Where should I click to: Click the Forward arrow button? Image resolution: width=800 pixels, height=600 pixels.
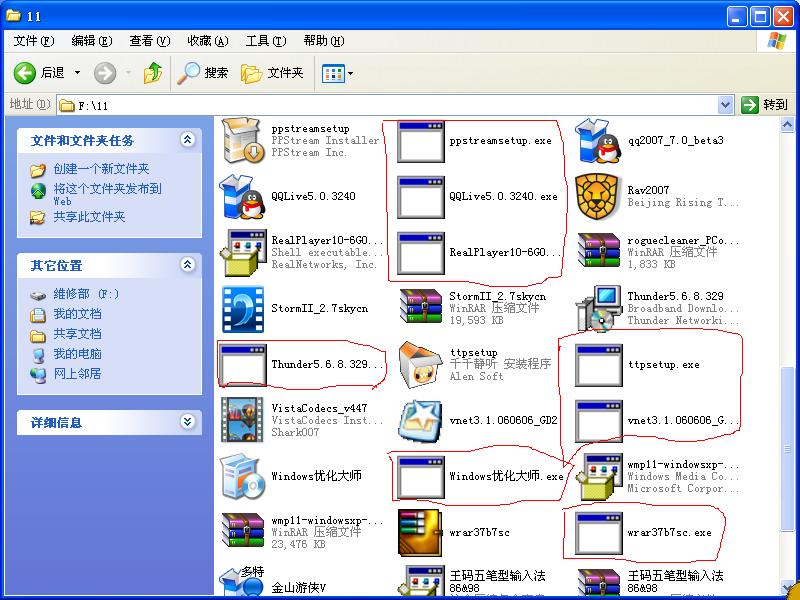coord(105,73)
